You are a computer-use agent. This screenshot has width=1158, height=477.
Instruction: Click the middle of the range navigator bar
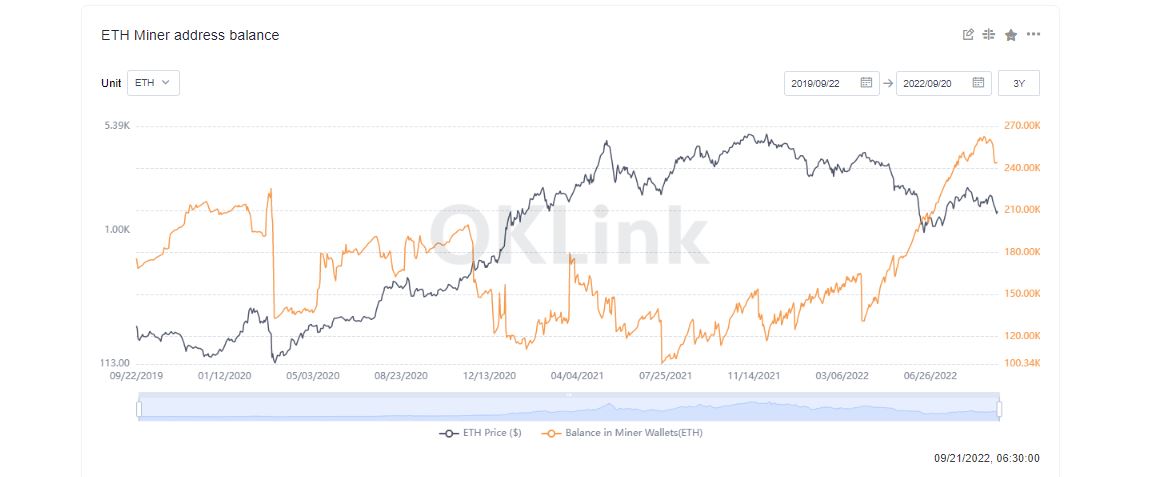coord(569,408)
